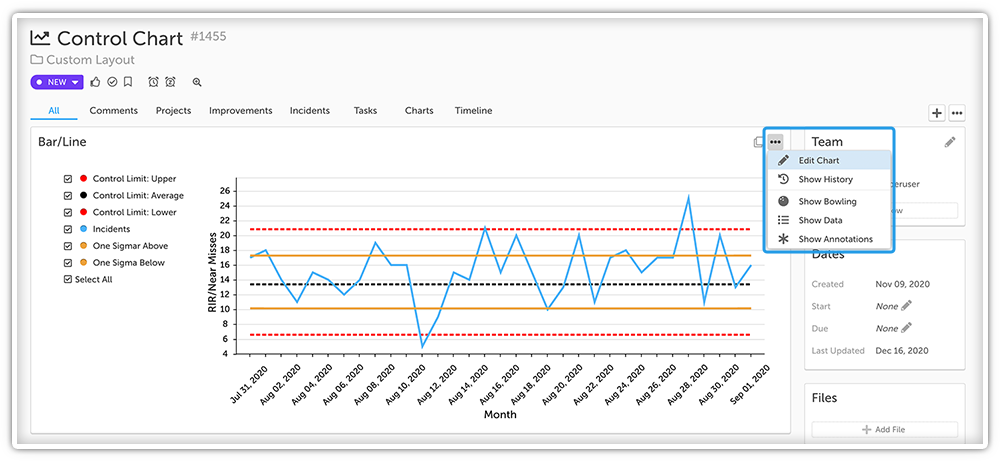Screen dimensions: 1000x463
Task: Click the orange One Sigma Below swatch
Action: [84, 263]
